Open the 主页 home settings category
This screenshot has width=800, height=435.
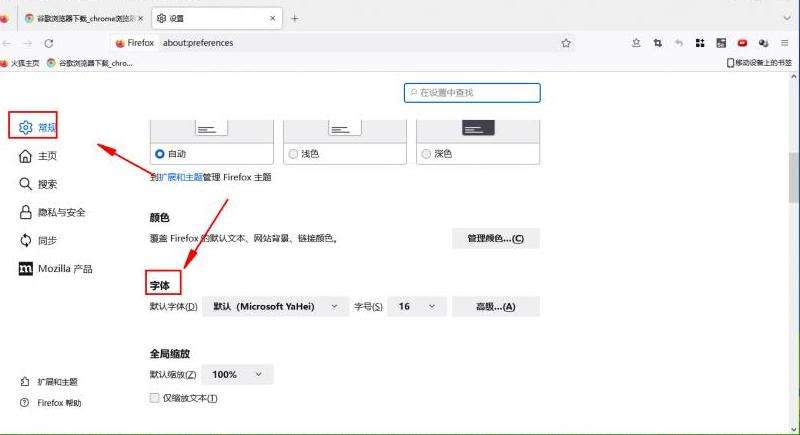tap(37, 156)
